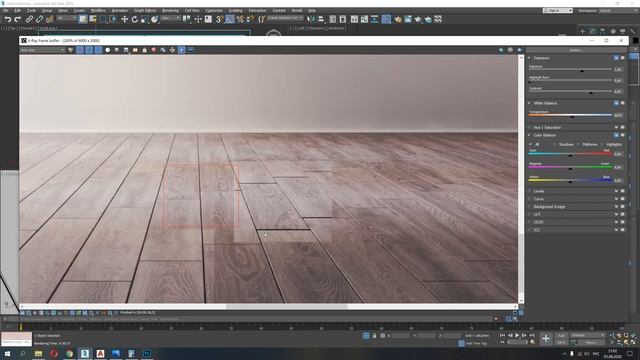Click the taskbar search icon
The image size is (640, 360).
(22, 353)
